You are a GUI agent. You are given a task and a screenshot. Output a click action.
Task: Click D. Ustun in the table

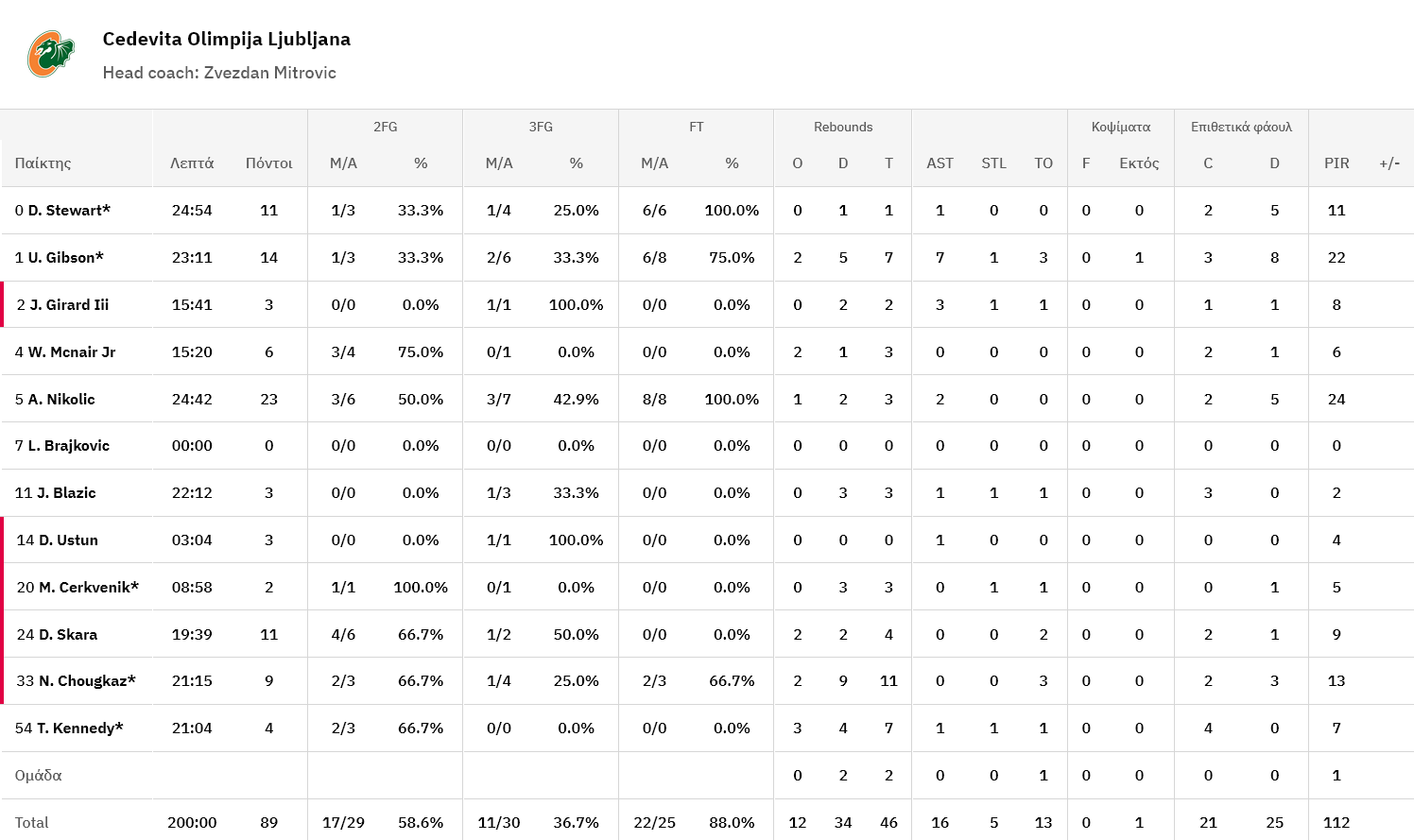(68, 540)
